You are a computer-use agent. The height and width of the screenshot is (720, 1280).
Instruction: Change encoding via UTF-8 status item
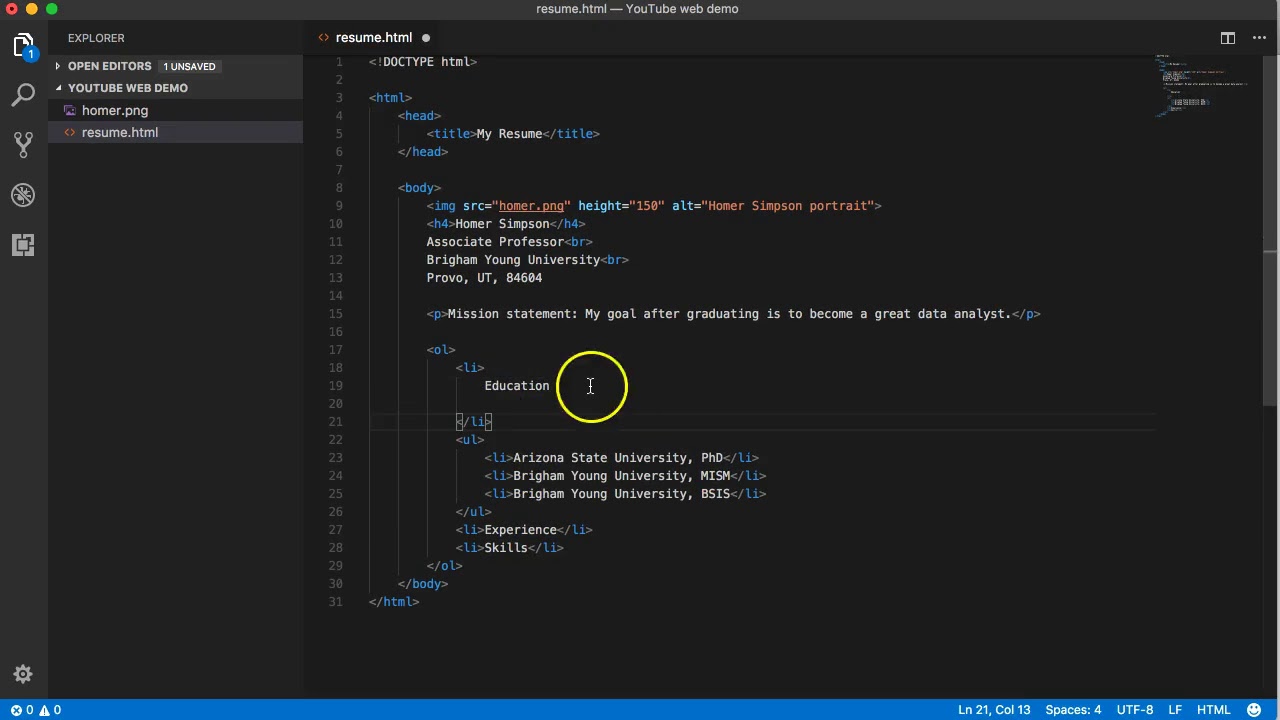click(1135, 710)
